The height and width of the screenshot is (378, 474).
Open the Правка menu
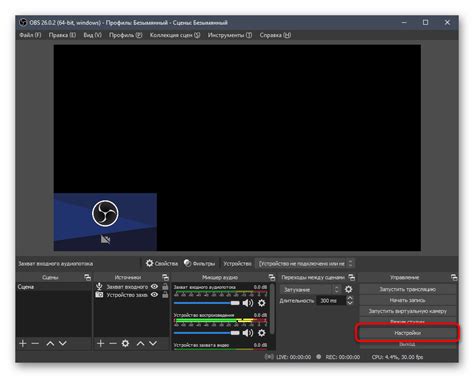point(62,35)
